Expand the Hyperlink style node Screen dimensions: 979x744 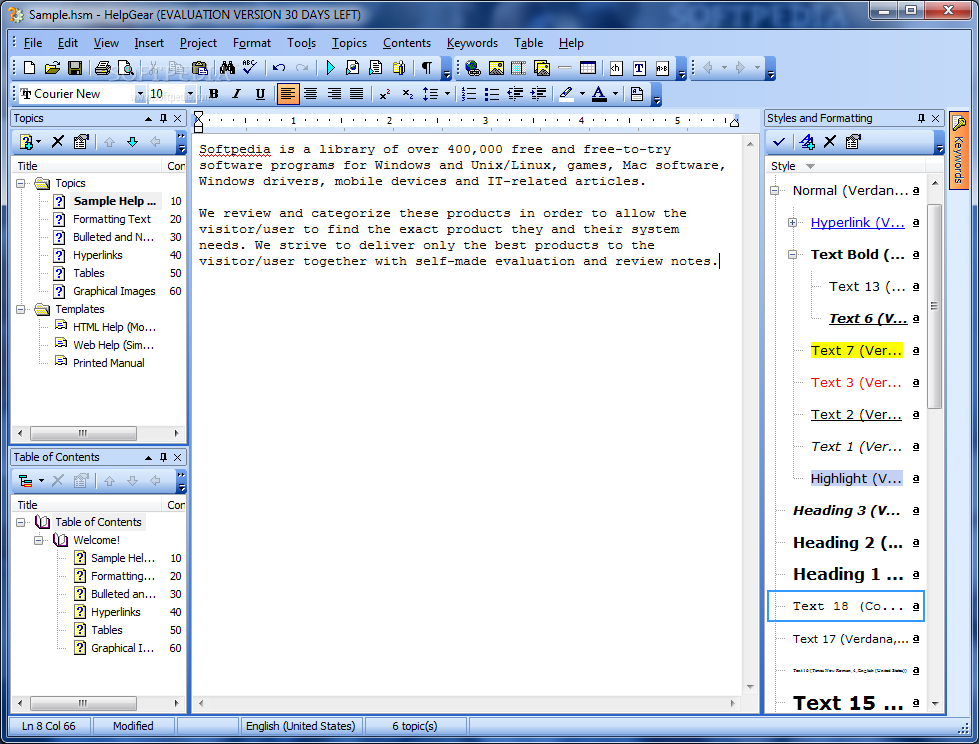coord(792,222)
